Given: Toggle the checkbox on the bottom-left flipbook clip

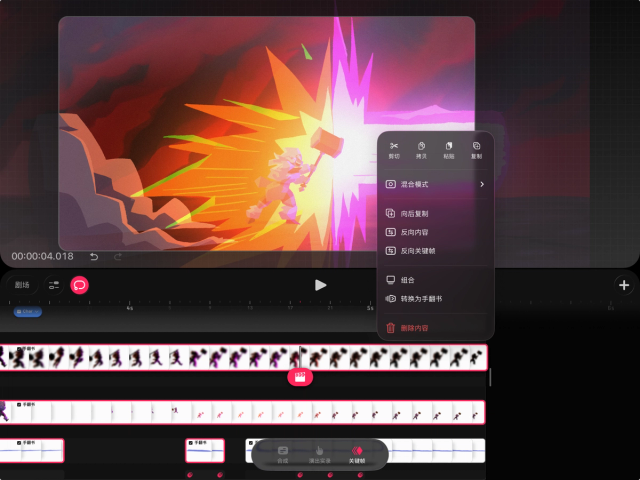Looking at the screenshot, I should (x=19, y=443).
